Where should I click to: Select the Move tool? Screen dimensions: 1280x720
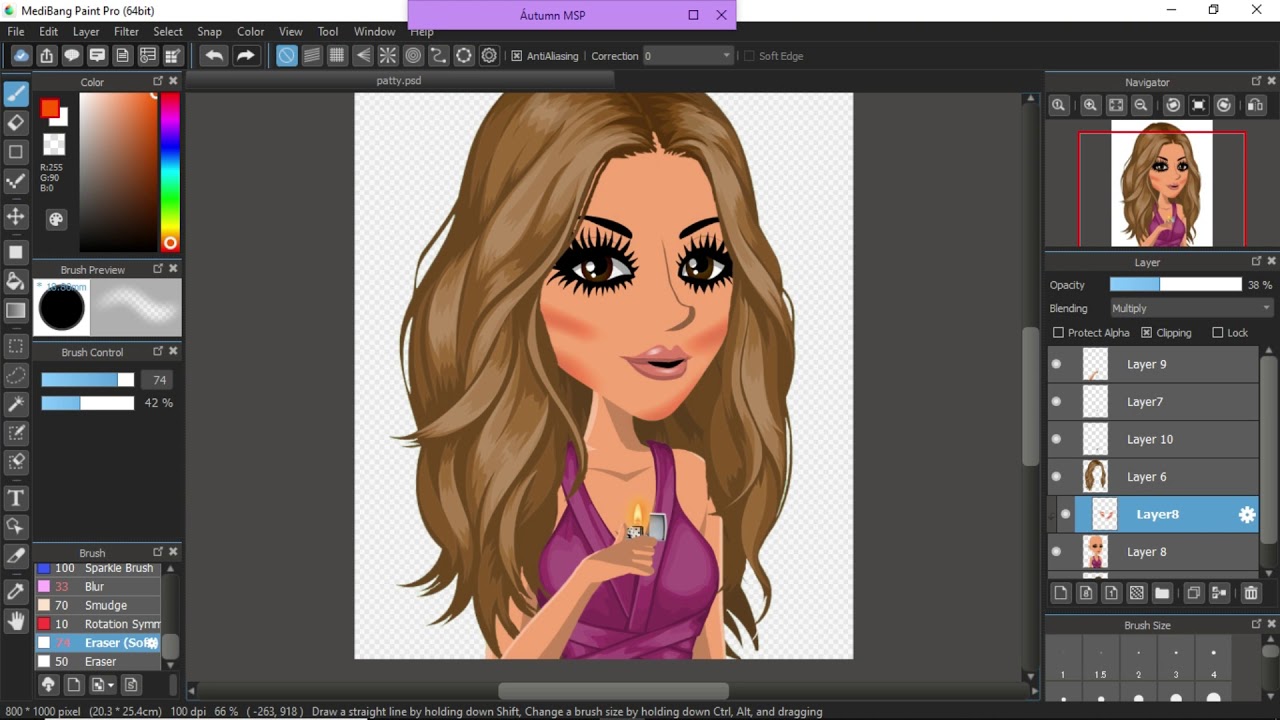click(x=16, y=216)
